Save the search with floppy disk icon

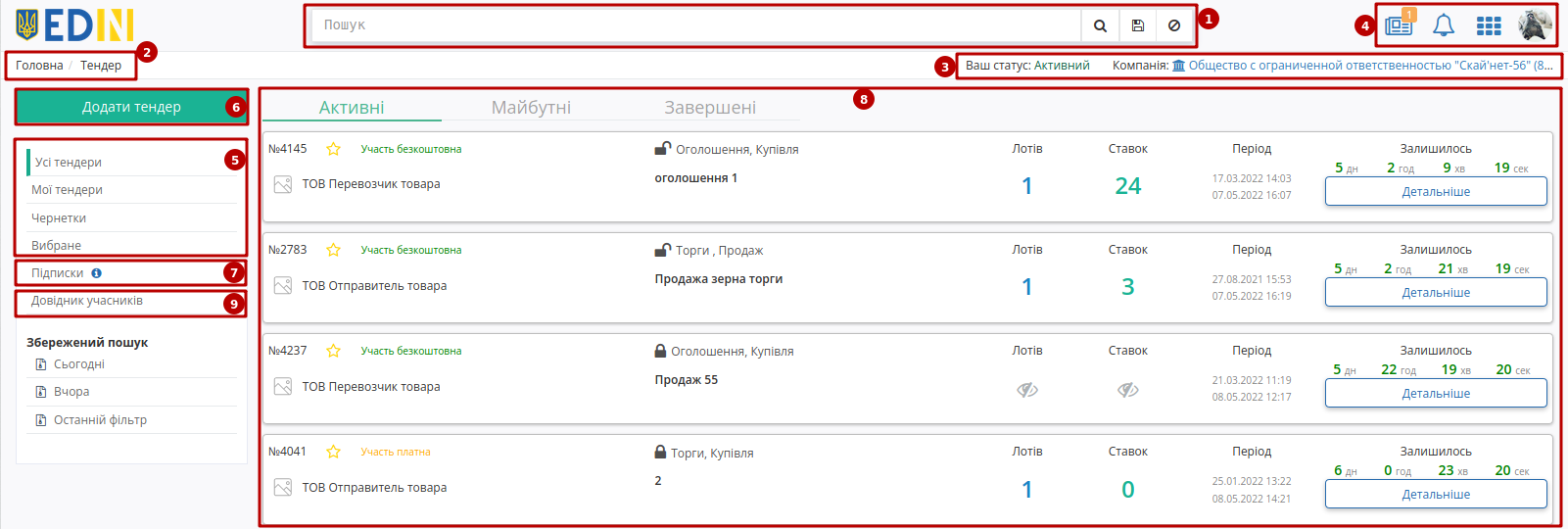(1137, 25)
